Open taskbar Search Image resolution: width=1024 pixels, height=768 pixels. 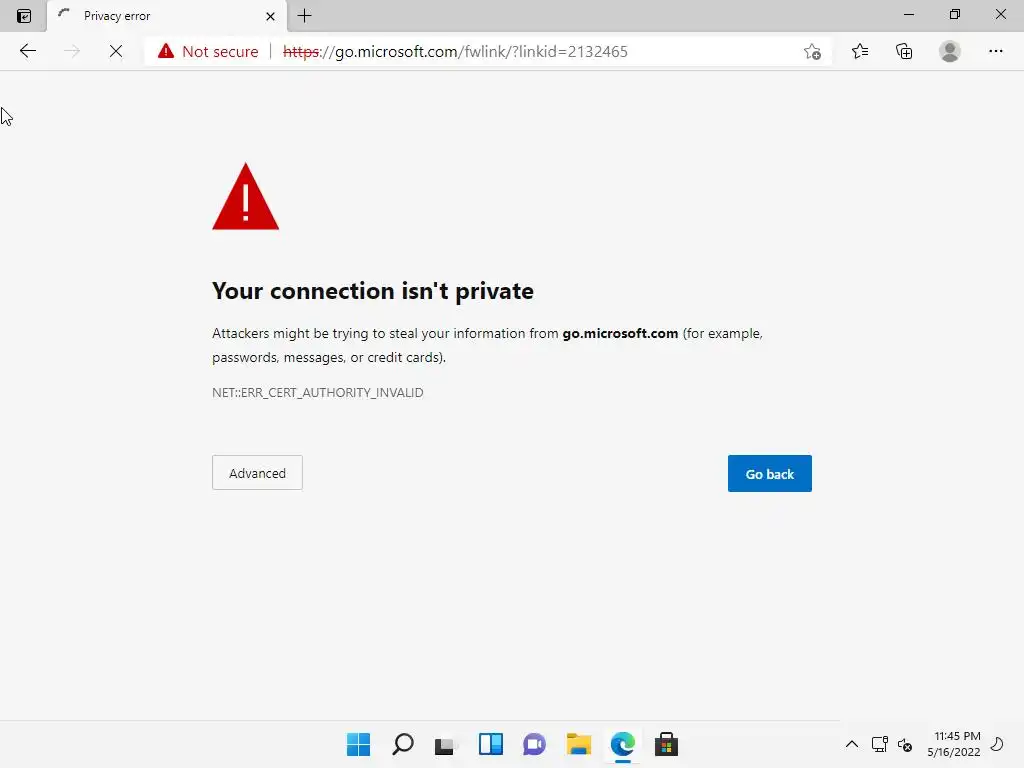click(402, 744)
